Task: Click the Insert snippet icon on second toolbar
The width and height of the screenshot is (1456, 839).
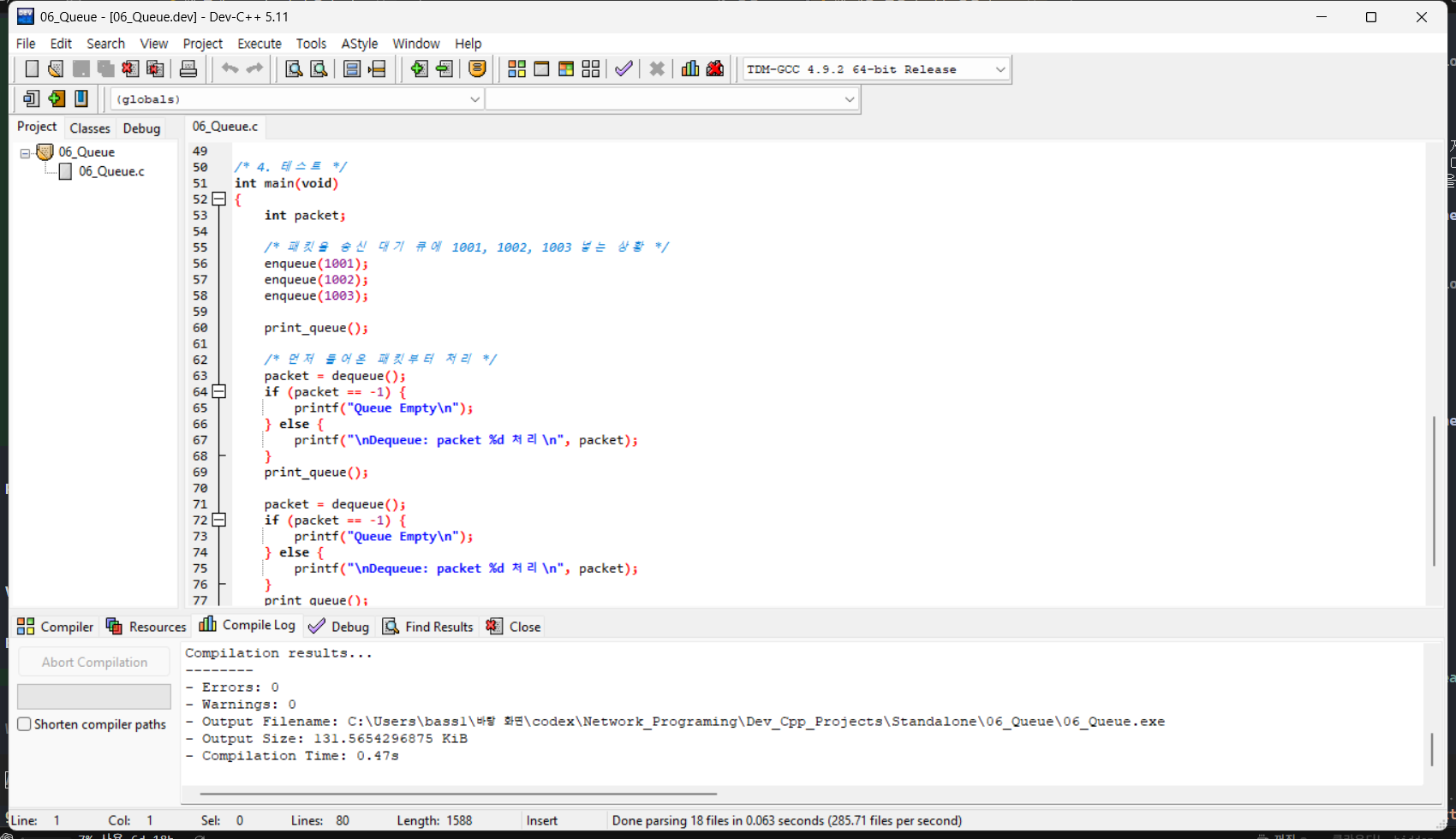Action: click(32, 99)
